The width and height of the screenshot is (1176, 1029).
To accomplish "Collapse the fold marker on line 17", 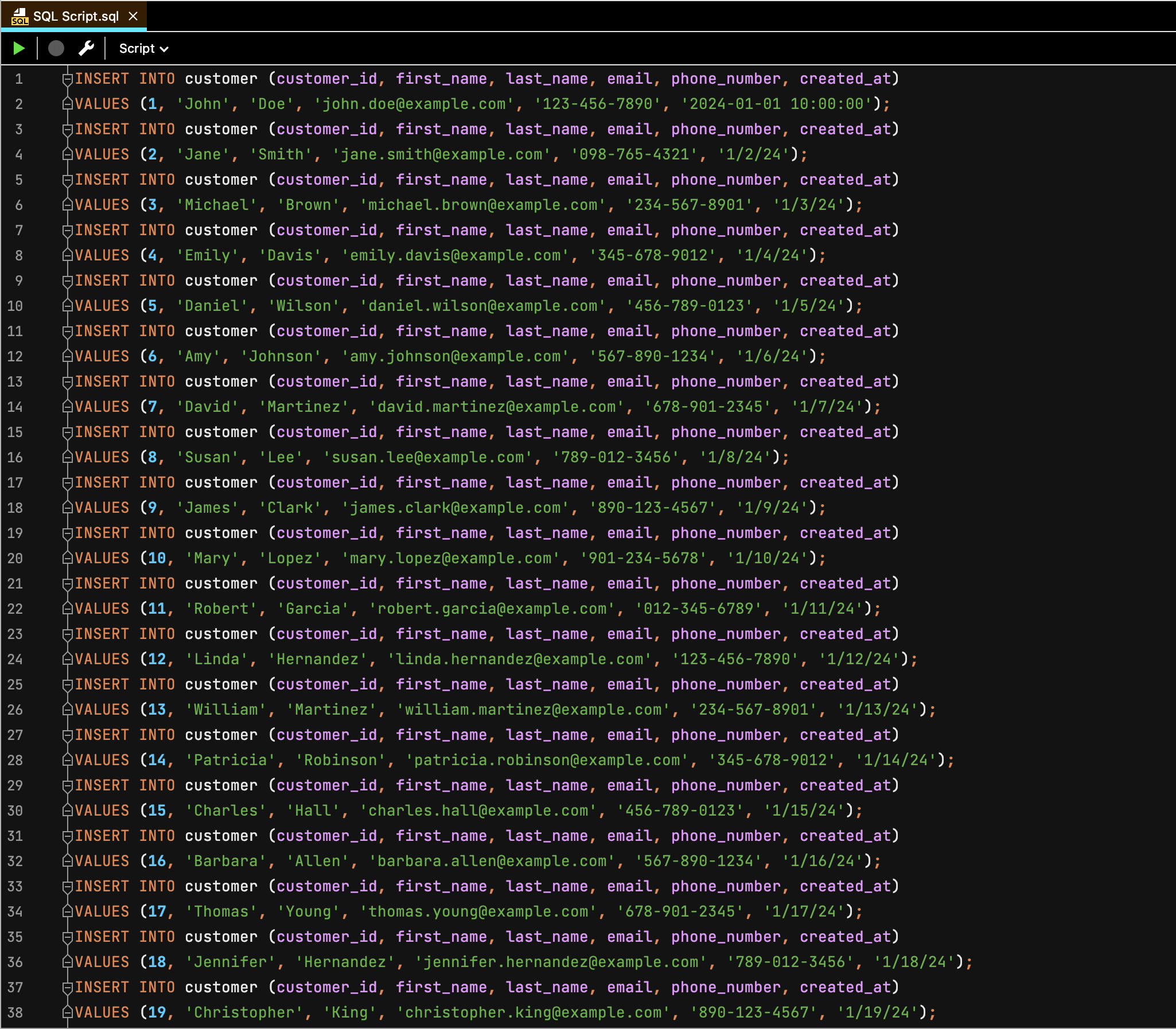I will pos(67,483).
